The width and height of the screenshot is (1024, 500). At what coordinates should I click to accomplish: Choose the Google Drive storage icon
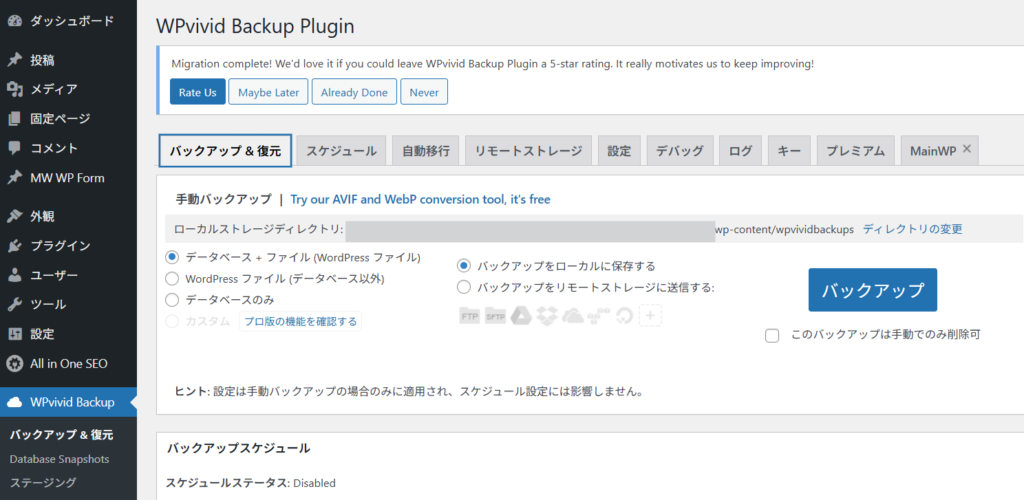coord(521,316)
